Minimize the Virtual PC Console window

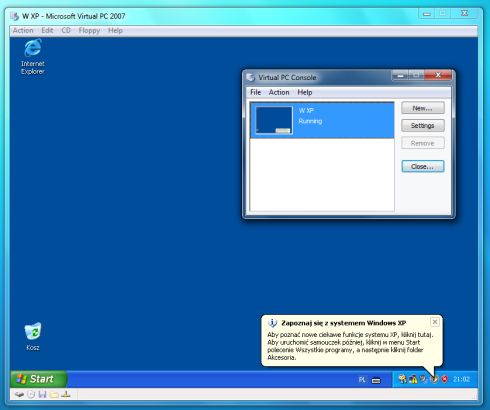tap(400, 76)
